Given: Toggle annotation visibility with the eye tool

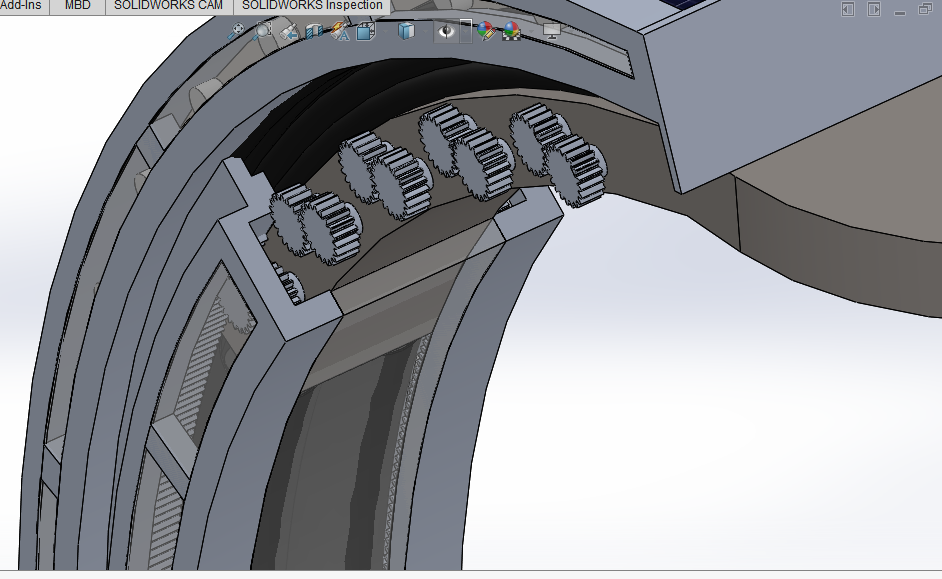Looking at the screenshot, I should click(x=447, y=30).
